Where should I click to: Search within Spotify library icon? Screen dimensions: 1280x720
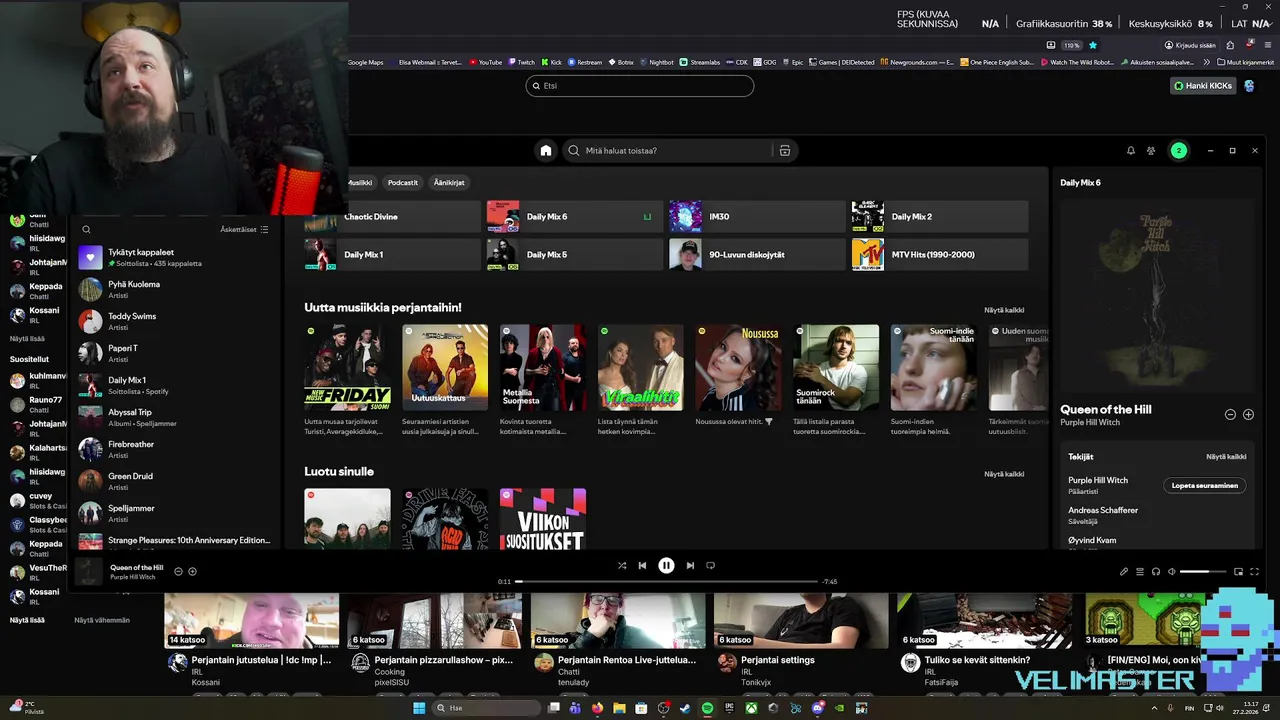point(86,230)
